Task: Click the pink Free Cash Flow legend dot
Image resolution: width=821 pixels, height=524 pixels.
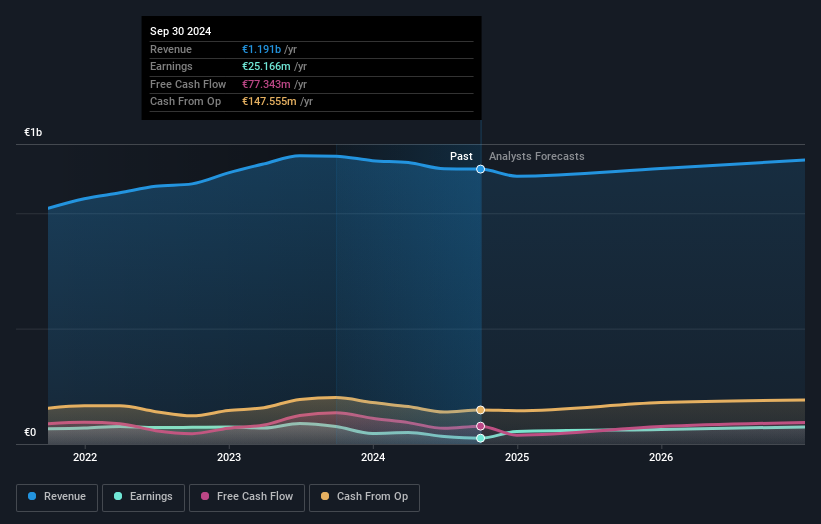Action: [x=205, y=496]
